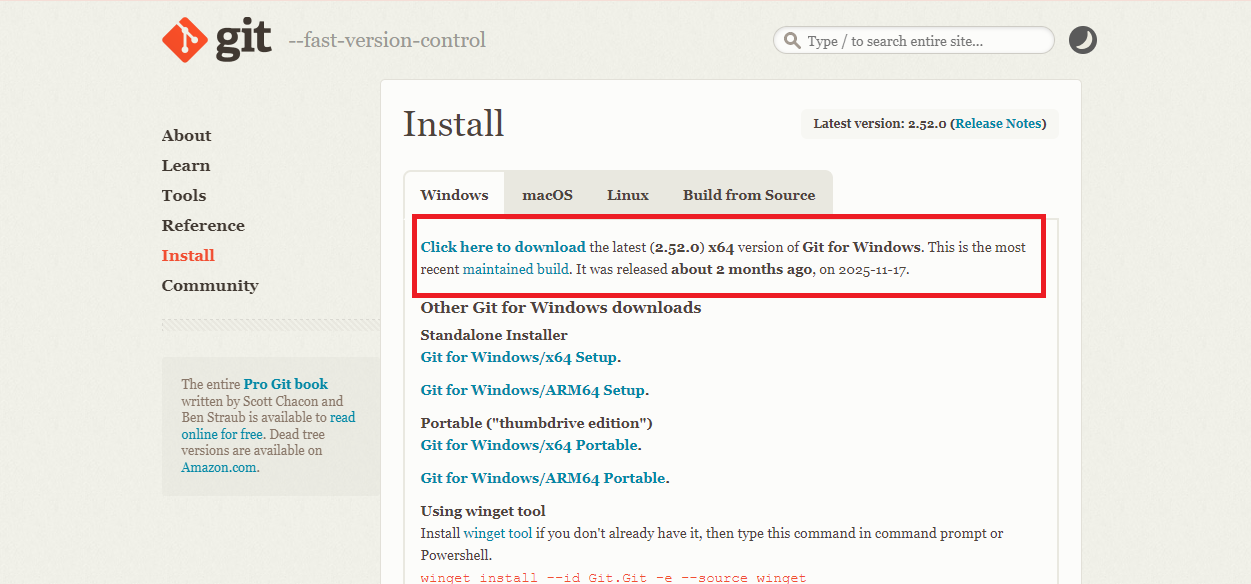Download Git for Windows/x64 Portable

coord(529,445)
